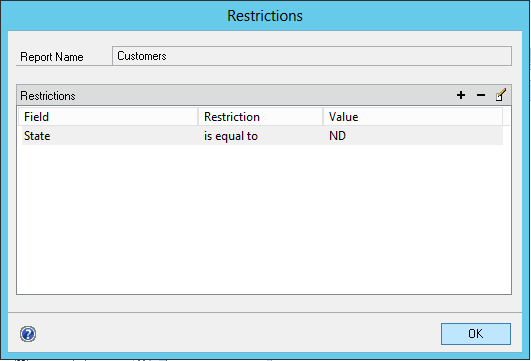Image resolution: width=531 pixels, height=361 pixels.
Task: Select the State cell in the row
Action: [x=110, y=136]
